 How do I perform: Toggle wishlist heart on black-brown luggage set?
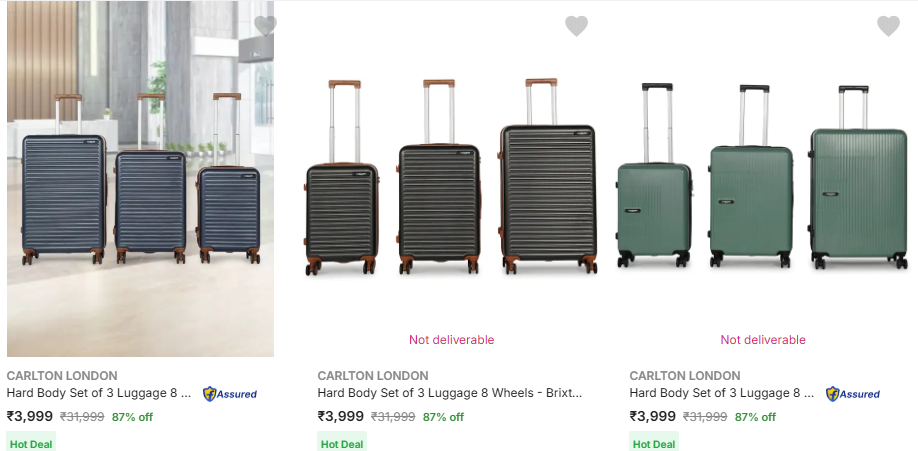576,26
